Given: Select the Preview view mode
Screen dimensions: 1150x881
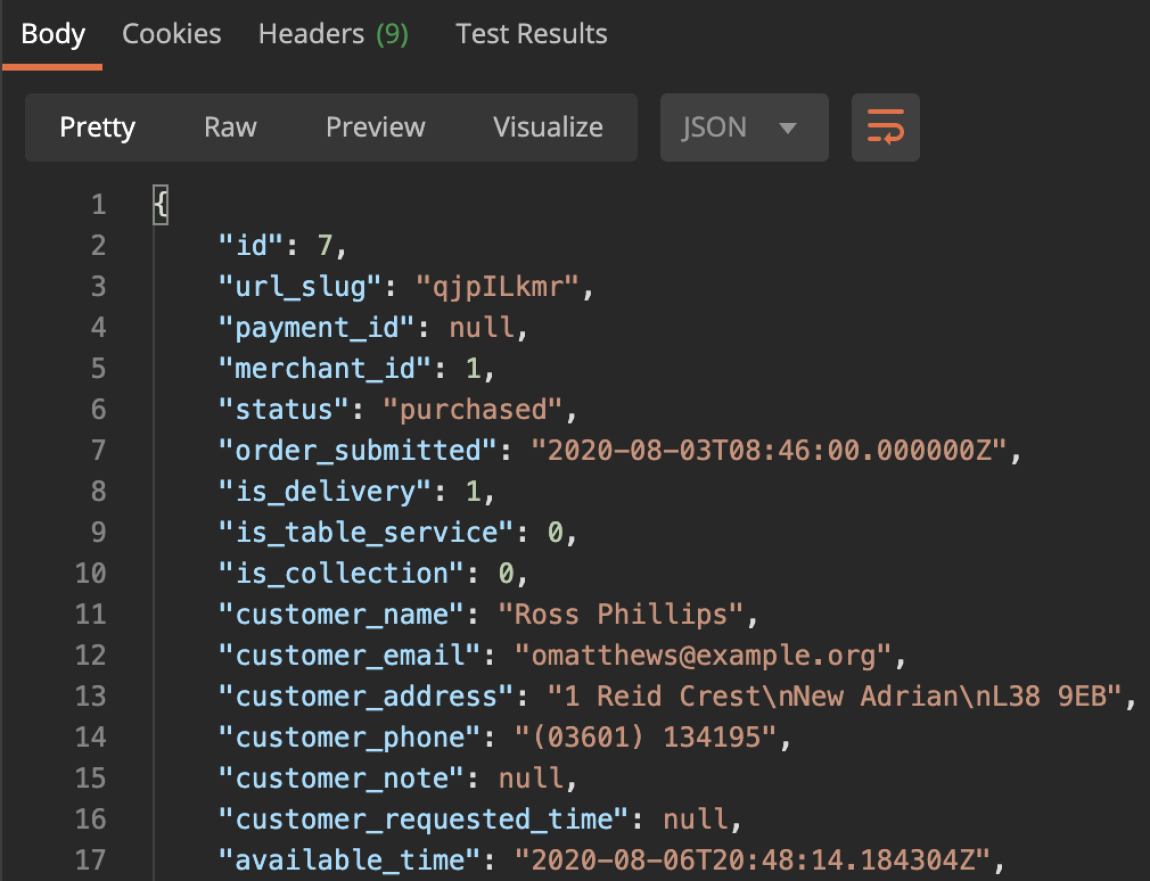Looking at the screenshot, I should pyautogui.click(x=375, y=127).
